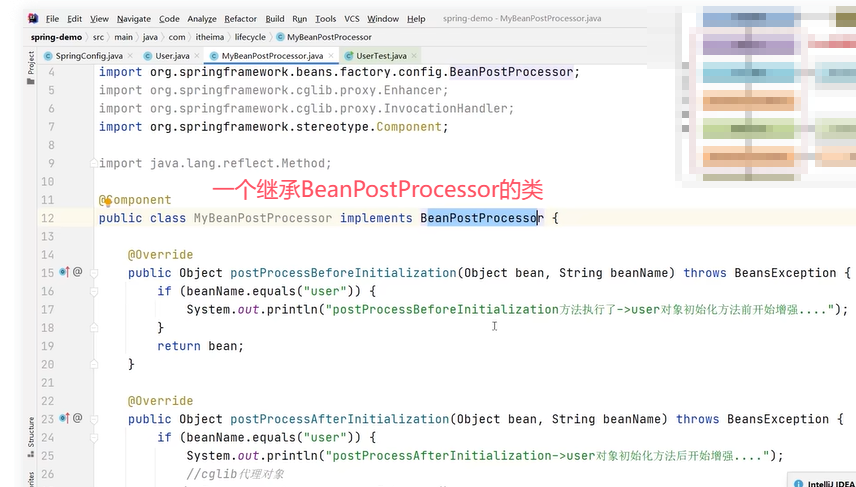Click fold end marker on line 18
Viewport: 856px width, 487px height.
click(x=94, y=327)
